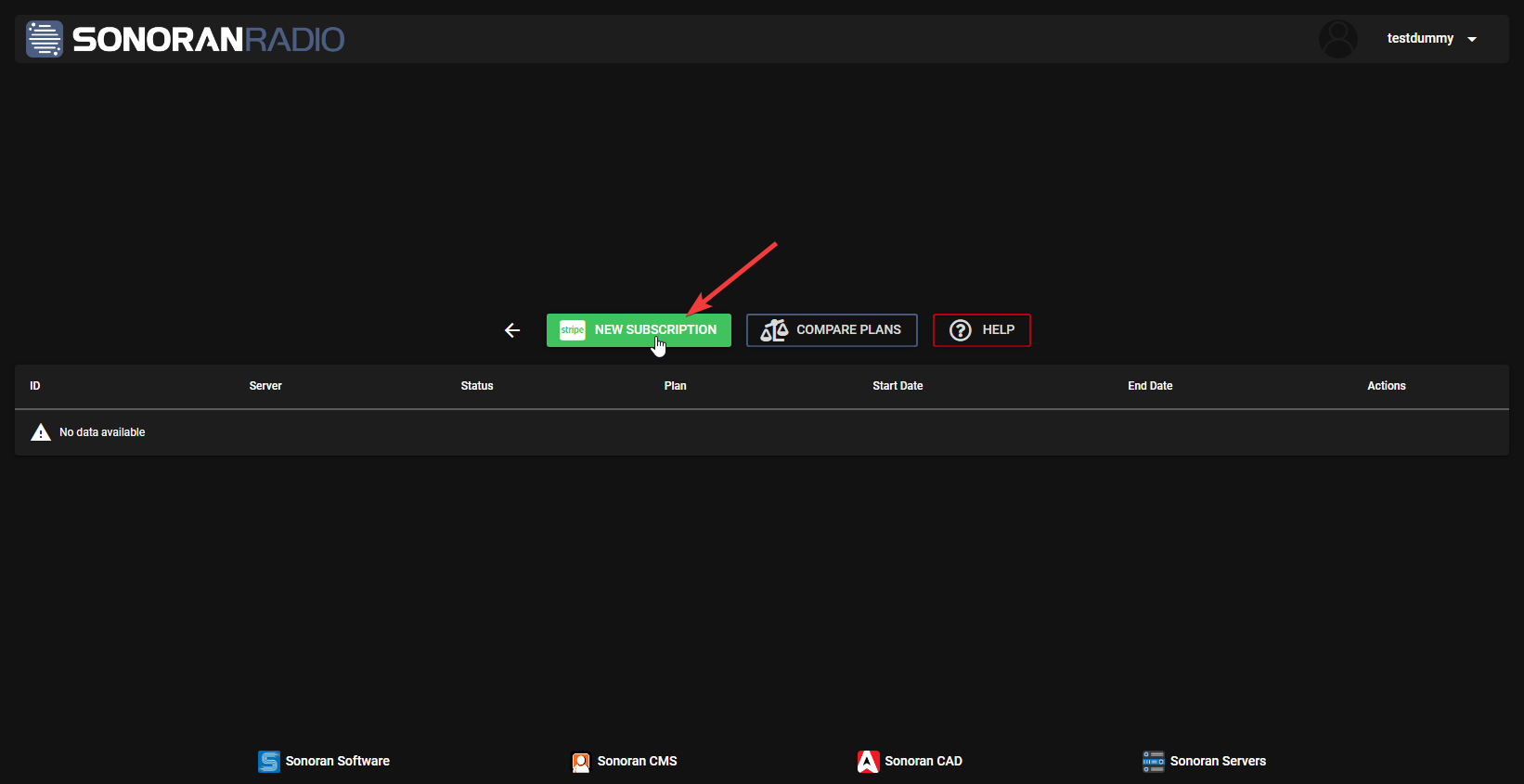Click the Start Date column header
Image resolution: width=1524 pixels, height=784 pixels.
click(898, 386)
